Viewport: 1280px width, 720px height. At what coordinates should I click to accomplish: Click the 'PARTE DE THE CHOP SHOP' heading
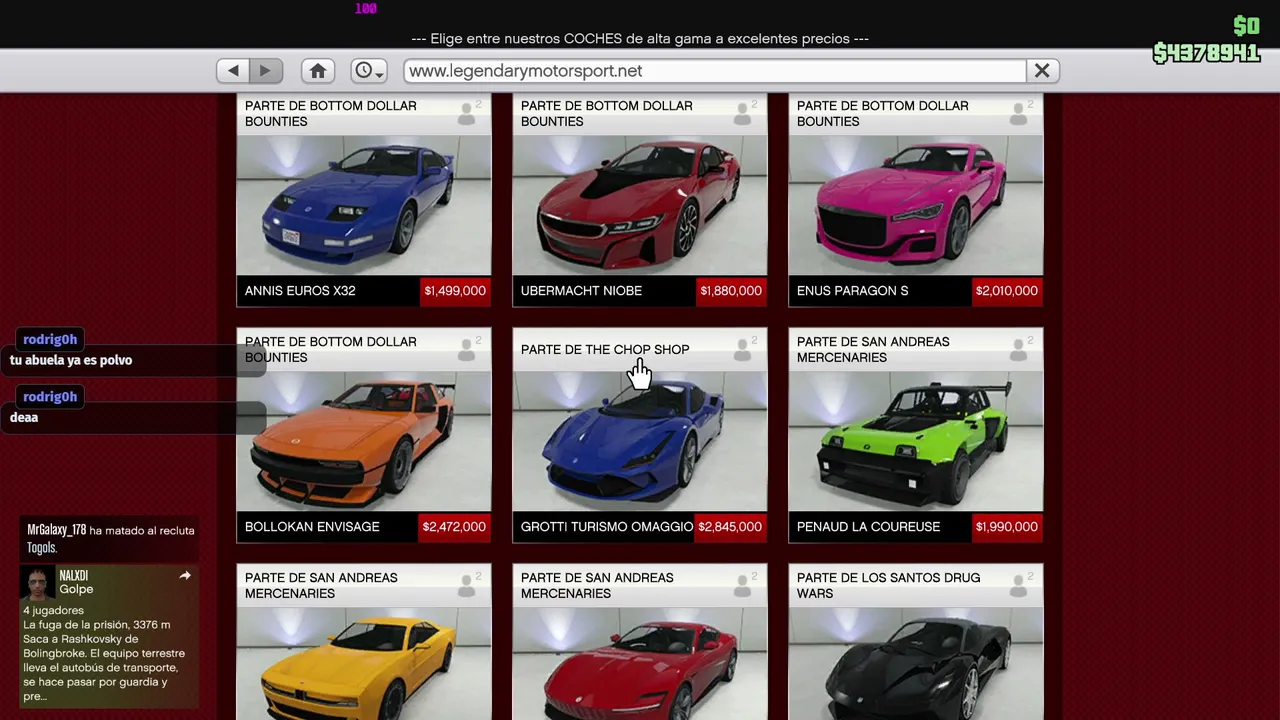[x=605, y=350]
